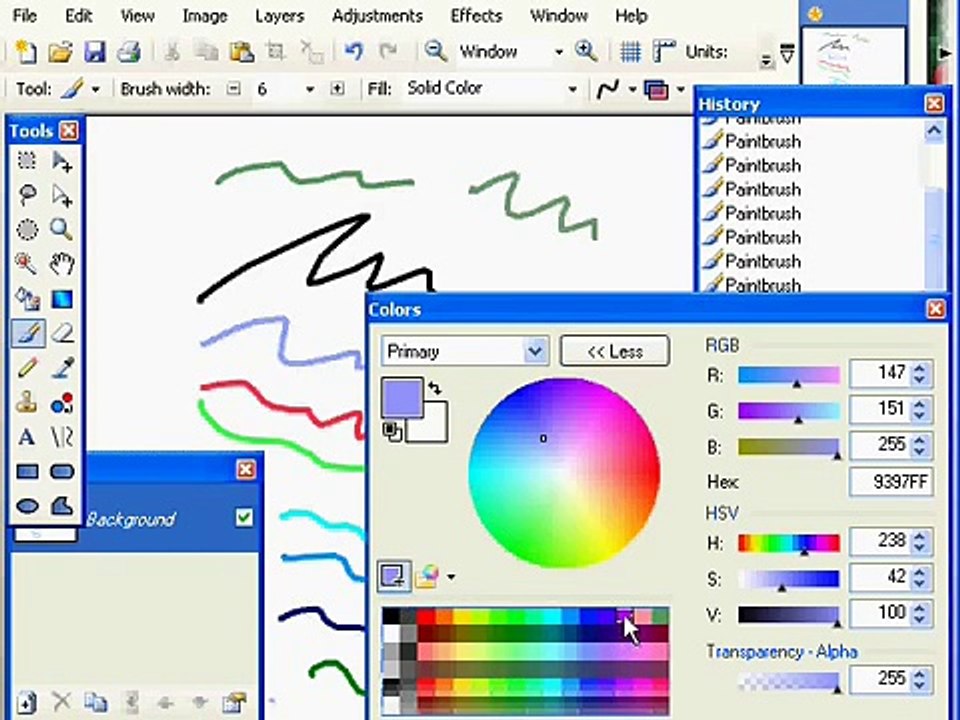This screenshot has width=960, height=720.
Task: Open the Layers menu
Action: 279,15
